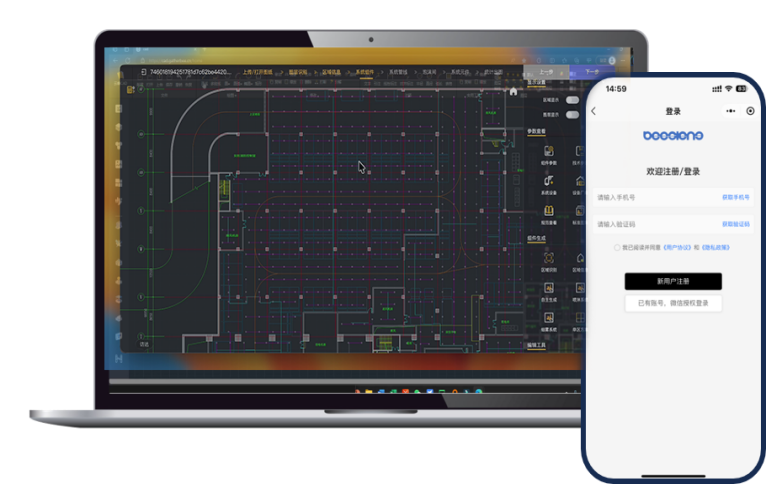Select the 自主生成 generation icon

(x=549, y=288)
